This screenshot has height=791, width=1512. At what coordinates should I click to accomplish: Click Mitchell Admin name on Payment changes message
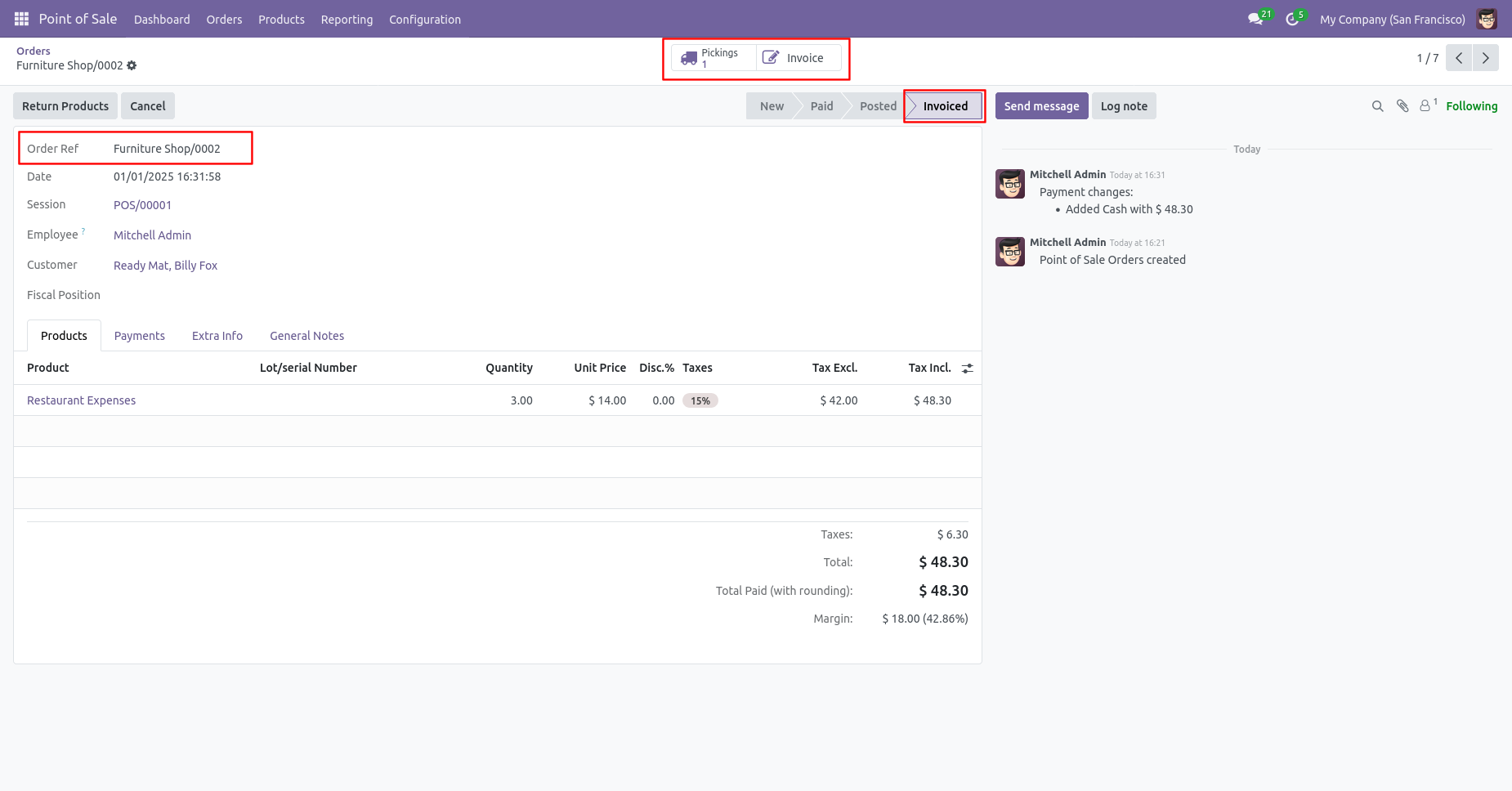[x=1067, y=174]
